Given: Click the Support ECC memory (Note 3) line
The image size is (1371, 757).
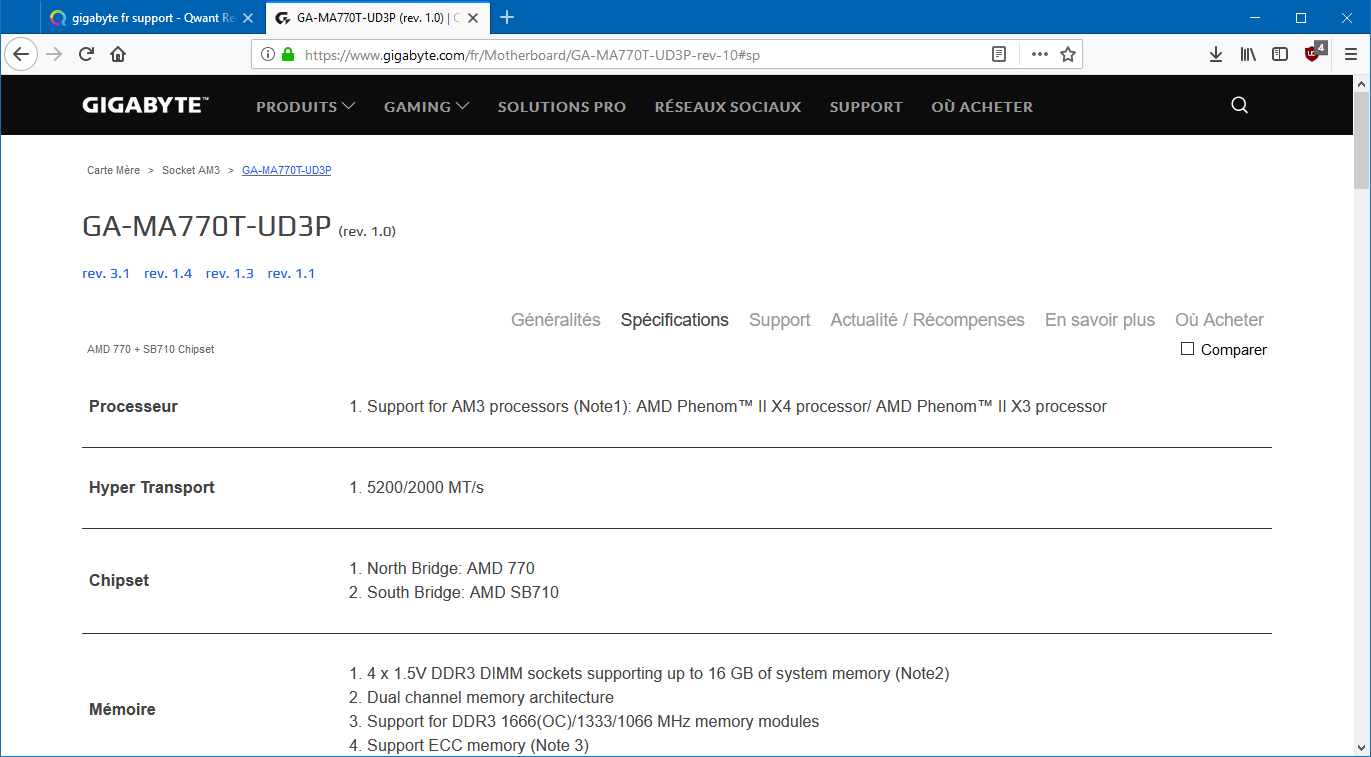Looking at the screenshot, I should [478, 745].
